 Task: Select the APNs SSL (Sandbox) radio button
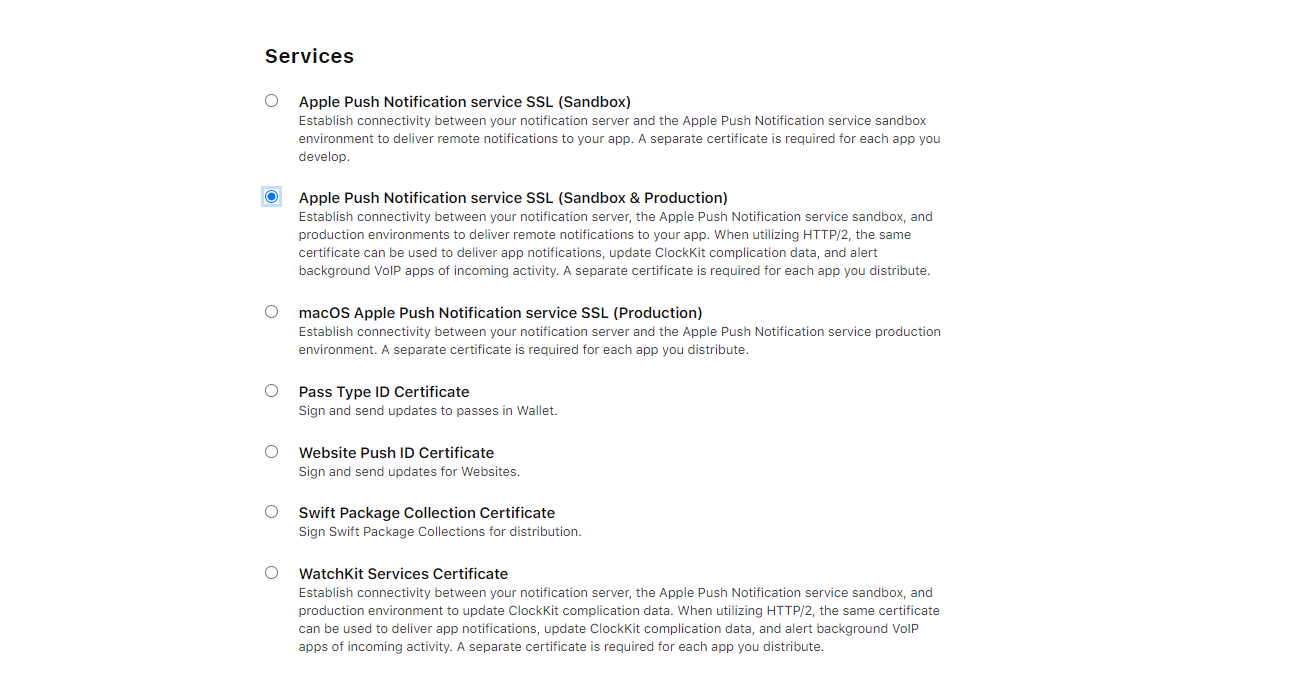click(271, 100)
